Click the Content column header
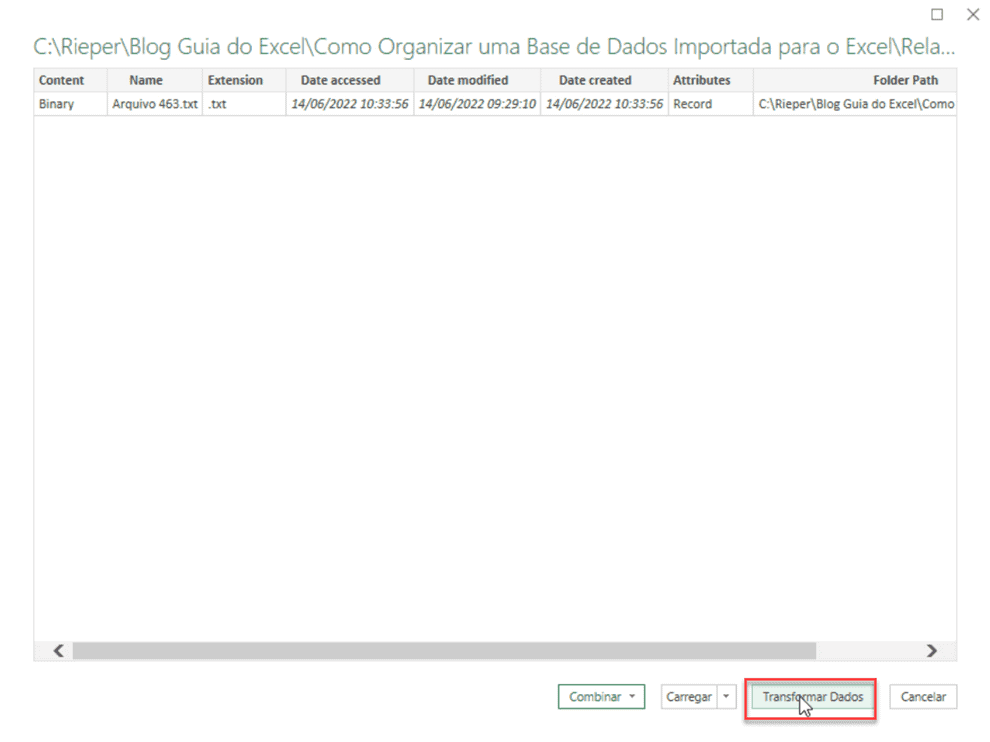The width and height of the screenshot is (990, 742). coord(60,80)
